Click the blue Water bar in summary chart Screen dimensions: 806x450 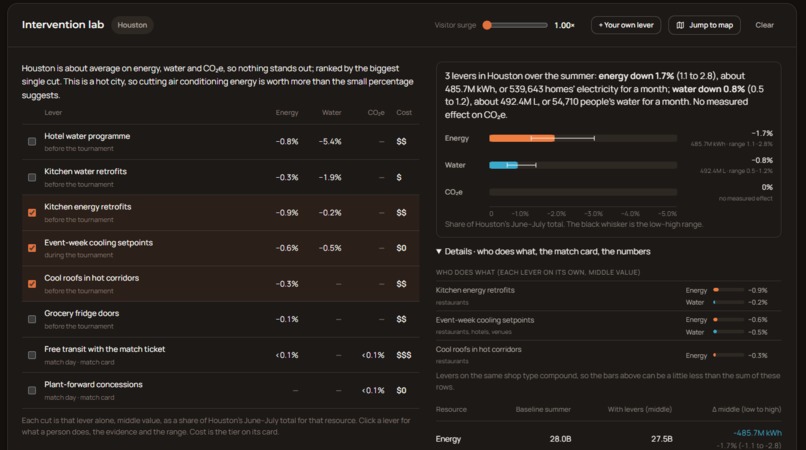point(503,165)
